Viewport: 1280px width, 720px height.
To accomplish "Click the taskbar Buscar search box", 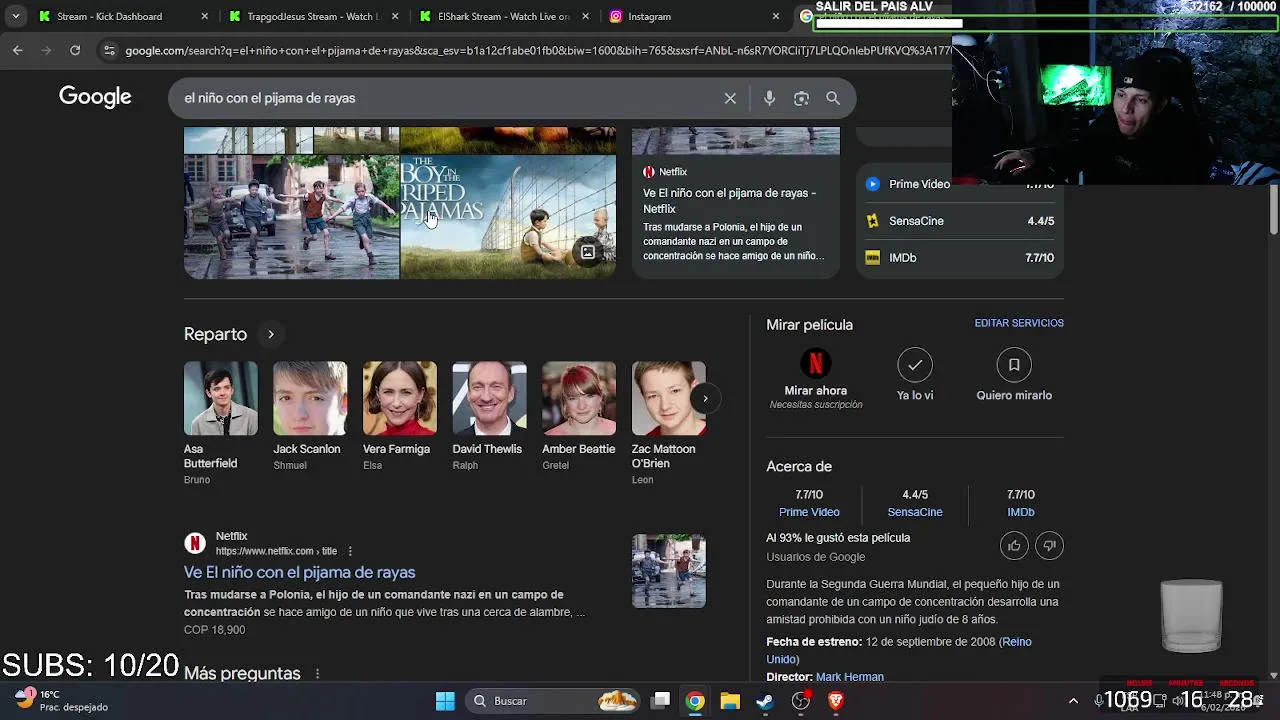I will click(552, 701).
